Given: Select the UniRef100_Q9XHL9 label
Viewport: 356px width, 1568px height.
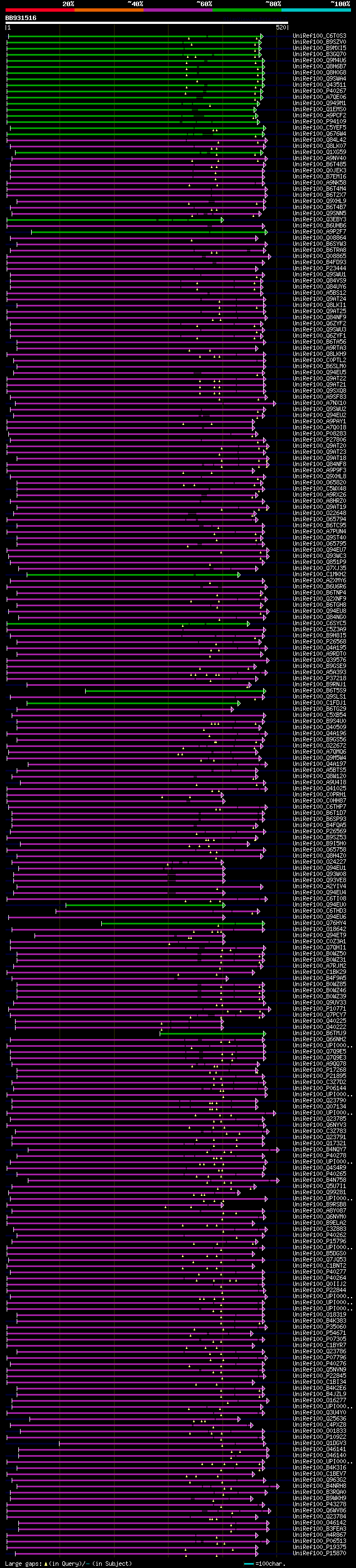Looking at the screenshot, I should point(319,201).
